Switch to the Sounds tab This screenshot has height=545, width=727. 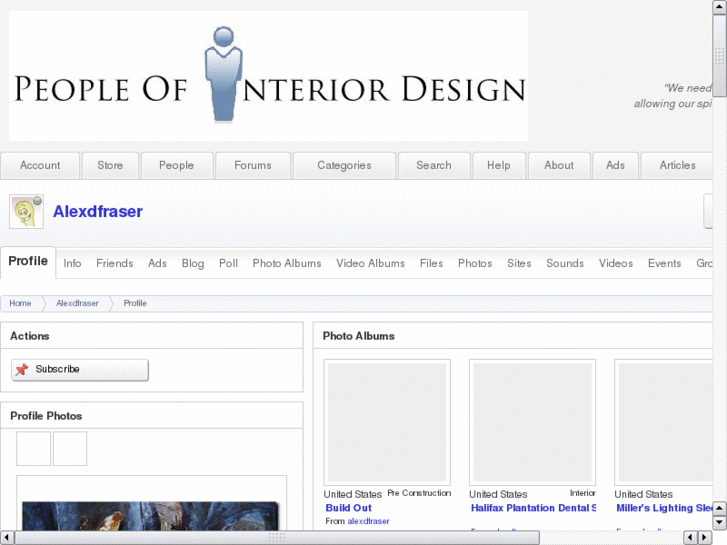coord(565,263)
